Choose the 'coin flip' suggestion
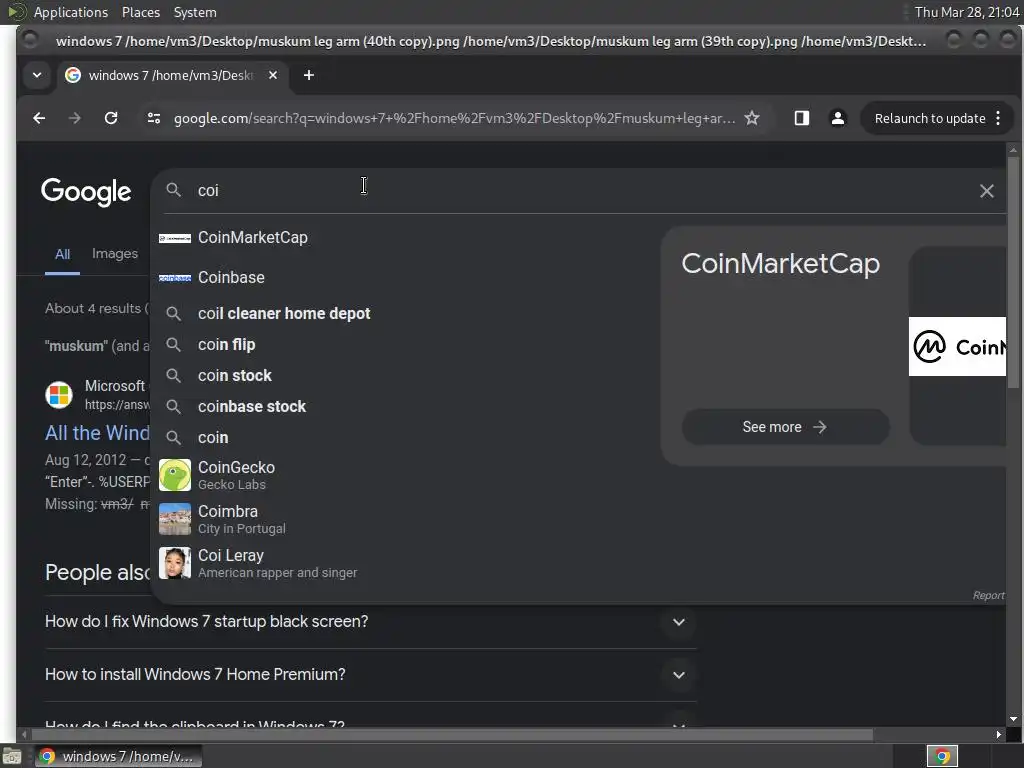Image resolution: width=1024 pixels, height=768 pixels. click(x=405, y=345)
